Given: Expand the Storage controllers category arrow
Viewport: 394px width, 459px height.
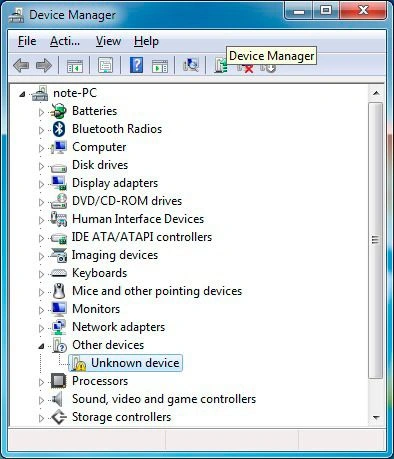Looking at the screenshot, I should point(41,418).
